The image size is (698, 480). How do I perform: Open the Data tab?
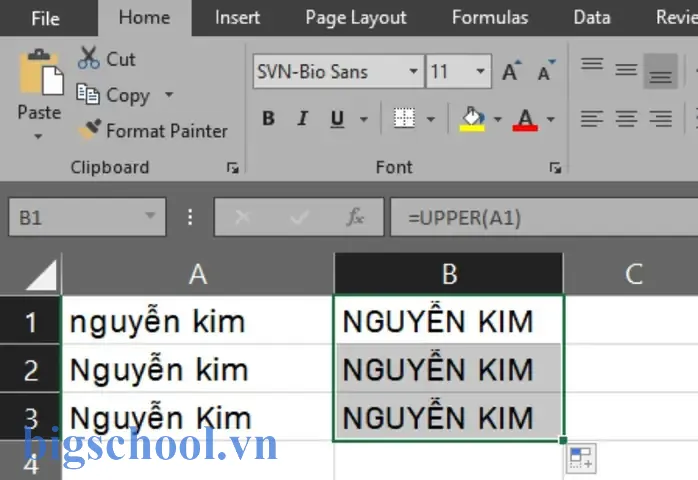pos(592,18)
